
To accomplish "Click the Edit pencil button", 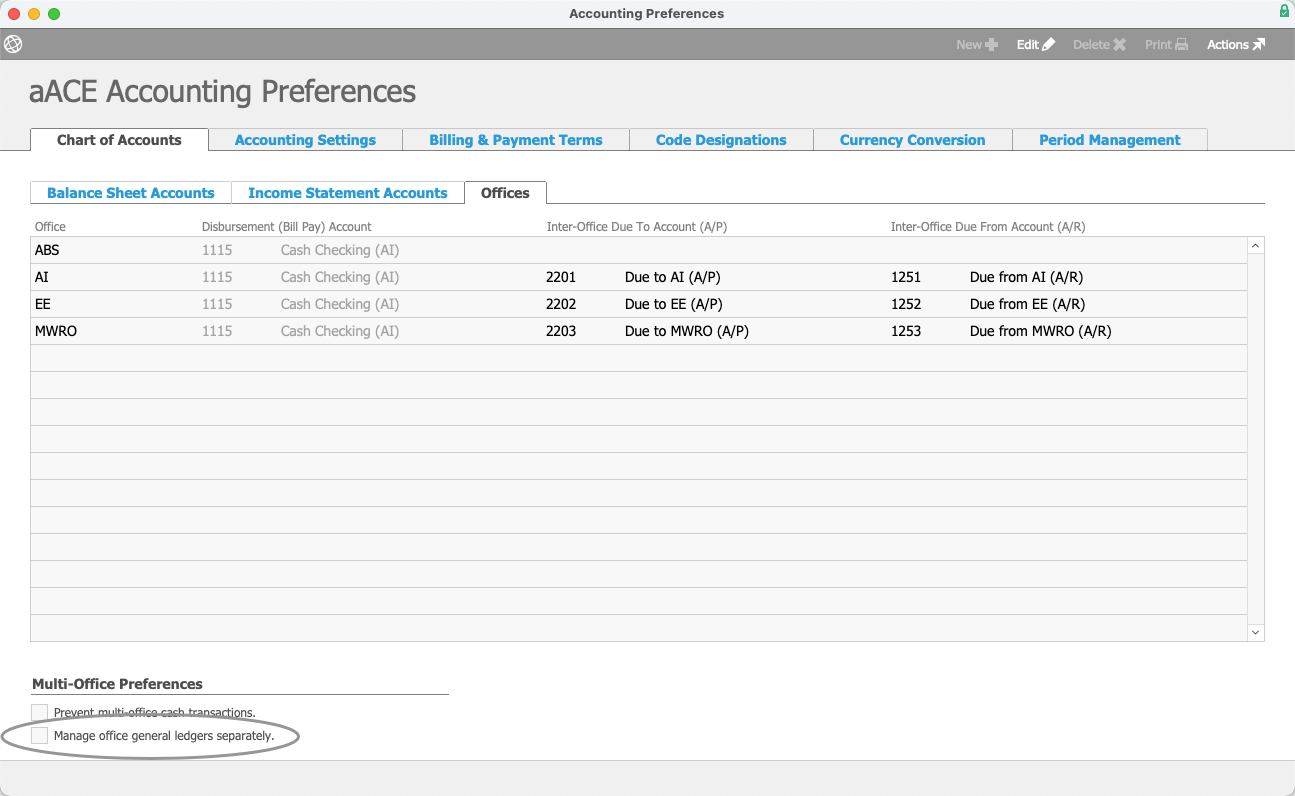I will pos(1036,45).
